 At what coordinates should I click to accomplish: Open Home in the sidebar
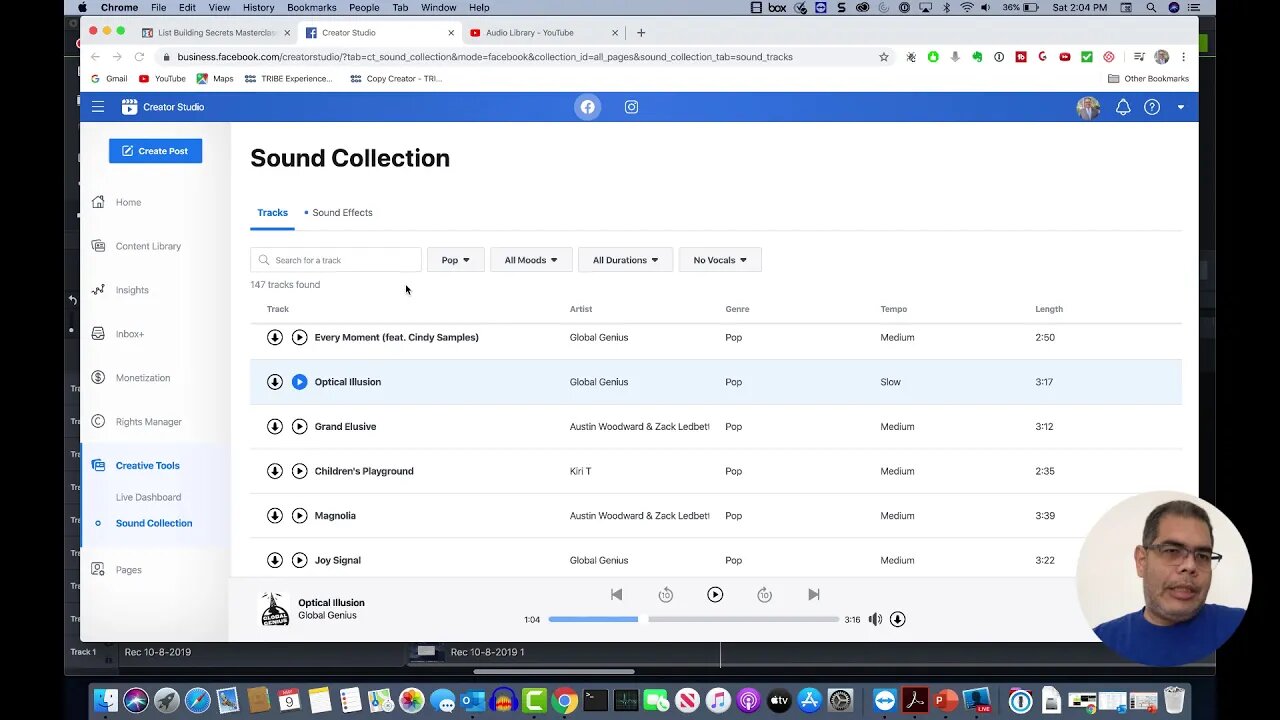click(x=128, y=202)
